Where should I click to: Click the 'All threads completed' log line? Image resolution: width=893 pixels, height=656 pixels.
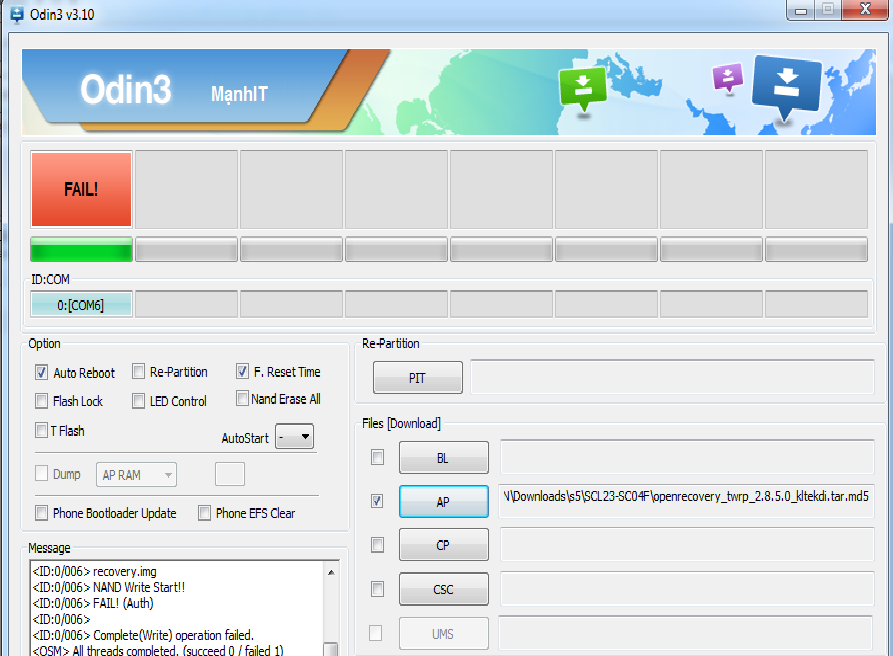pos(158,650)
